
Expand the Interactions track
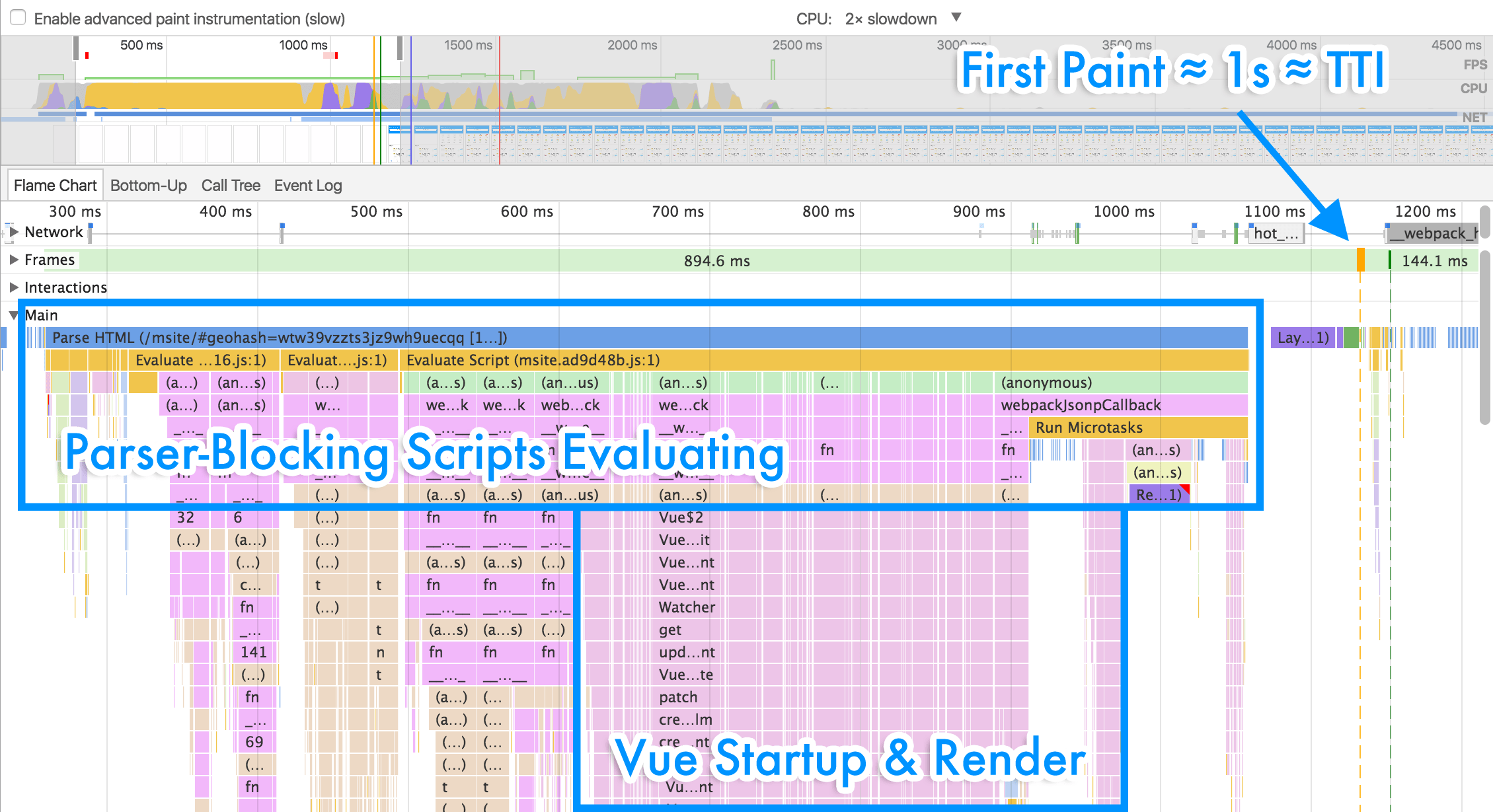[13, 287]
